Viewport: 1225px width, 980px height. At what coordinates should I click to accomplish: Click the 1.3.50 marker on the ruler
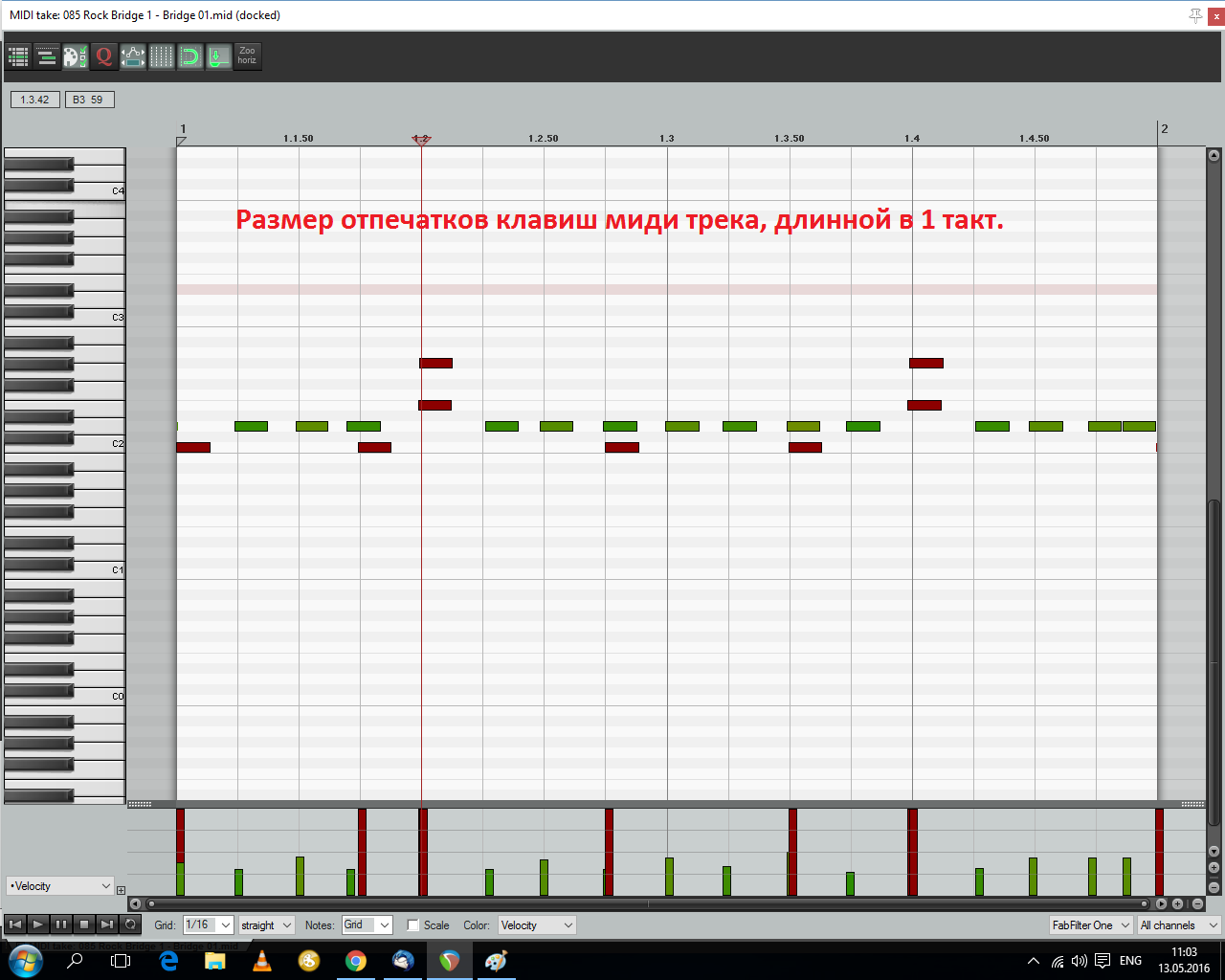pos(790,139)
